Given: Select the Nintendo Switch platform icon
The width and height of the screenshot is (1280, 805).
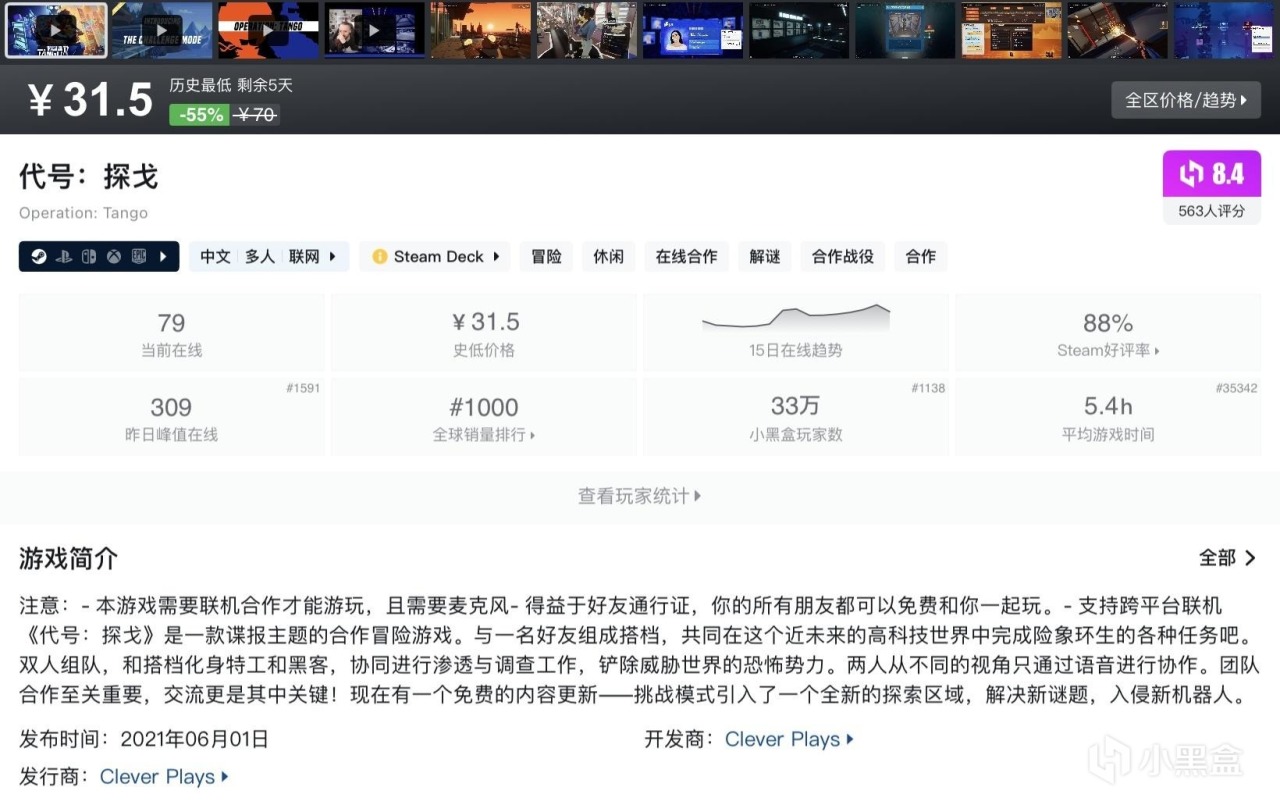Looking at the screenshot, I should (x=90, y=257).
